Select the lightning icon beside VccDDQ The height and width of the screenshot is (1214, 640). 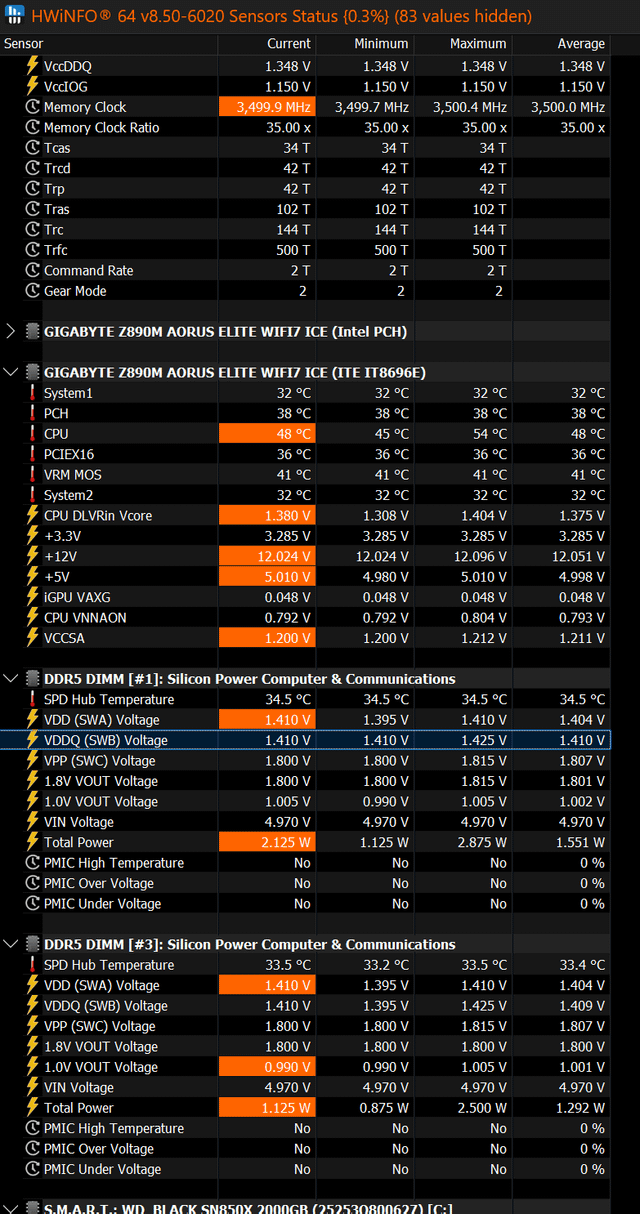32,66
